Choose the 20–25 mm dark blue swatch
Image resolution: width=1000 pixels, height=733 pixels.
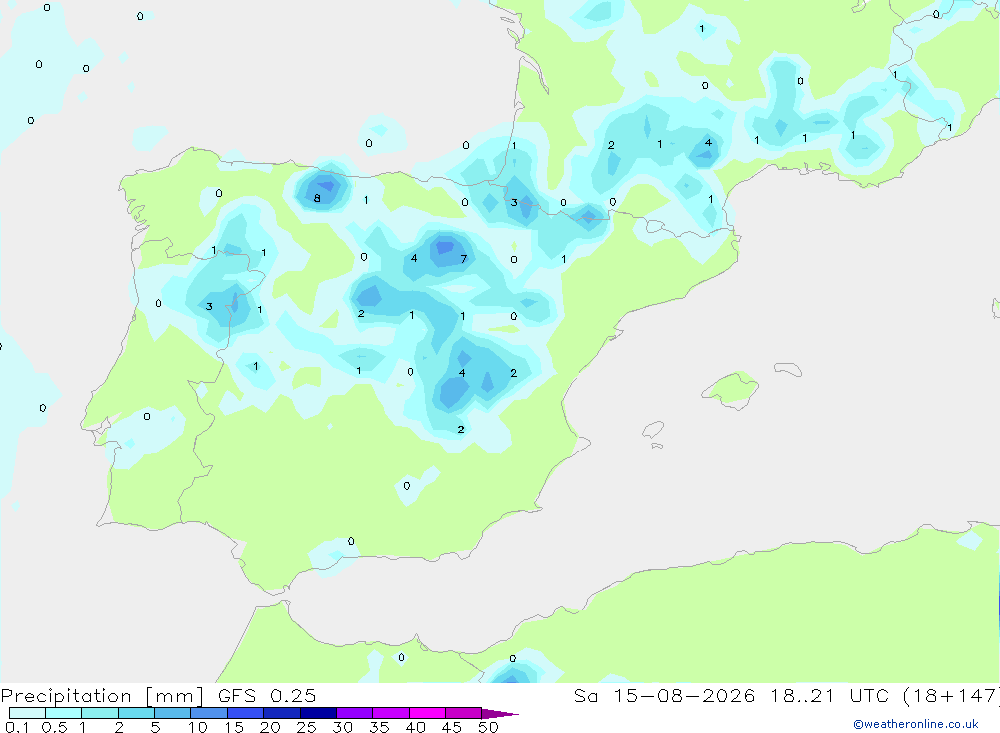(x=282, y=713)
